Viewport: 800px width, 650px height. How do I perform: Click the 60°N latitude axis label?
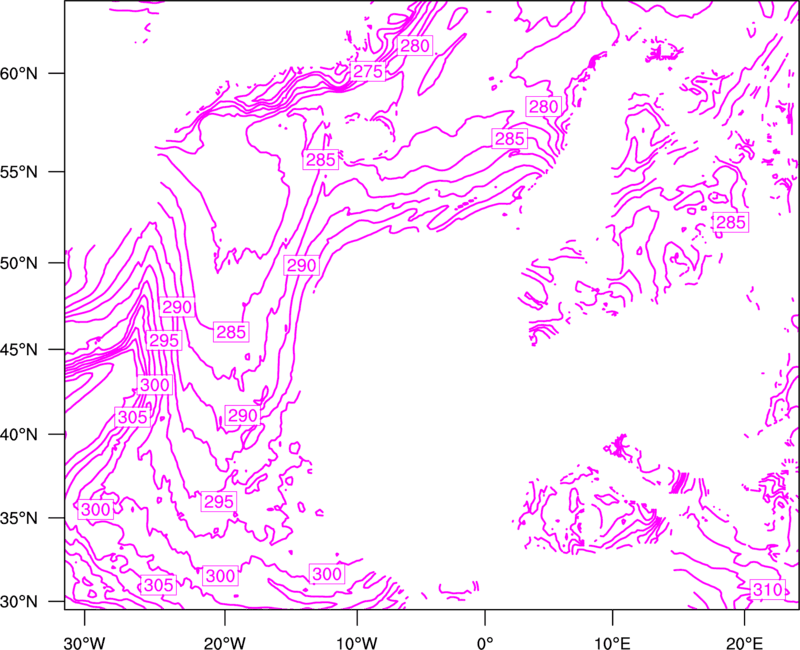[x=19, y=73]
